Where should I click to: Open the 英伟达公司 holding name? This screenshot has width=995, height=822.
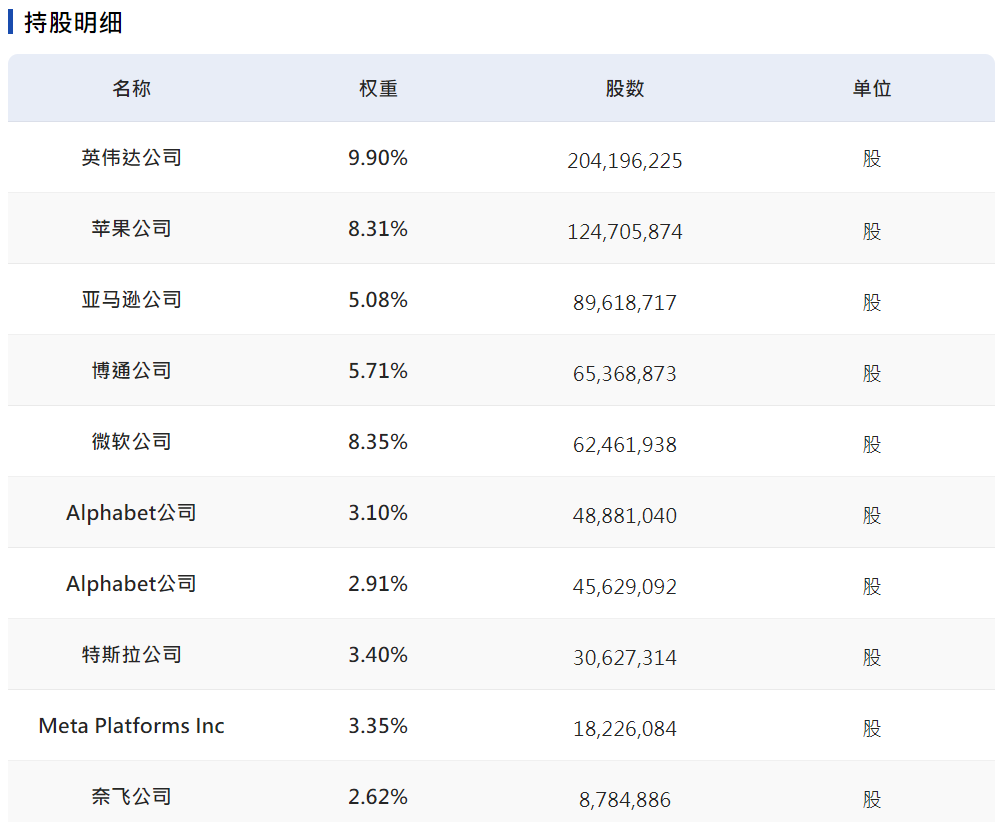pos(131,158)
